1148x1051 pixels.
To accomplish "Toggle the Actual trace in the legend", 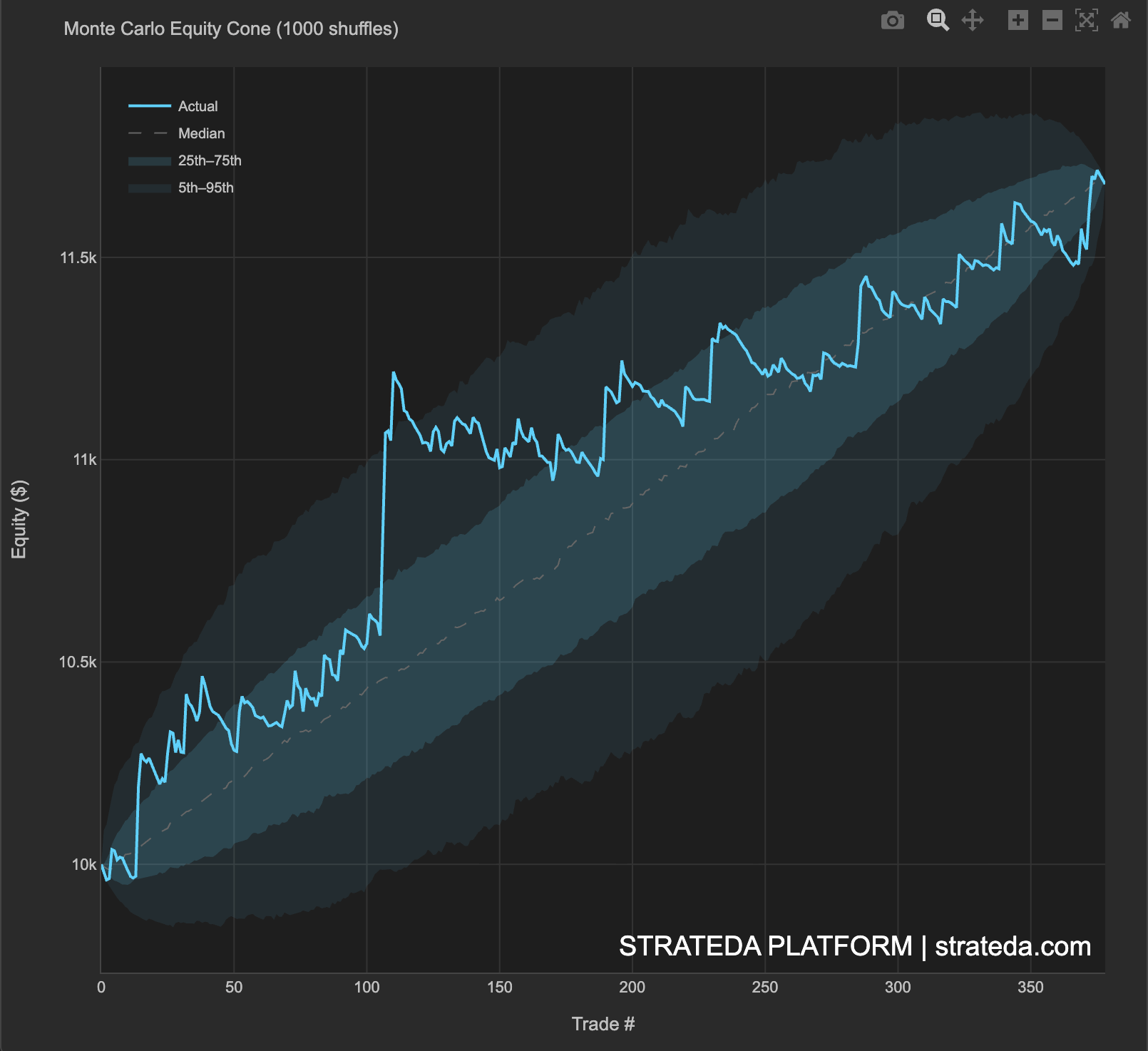I will click(198, 106).
